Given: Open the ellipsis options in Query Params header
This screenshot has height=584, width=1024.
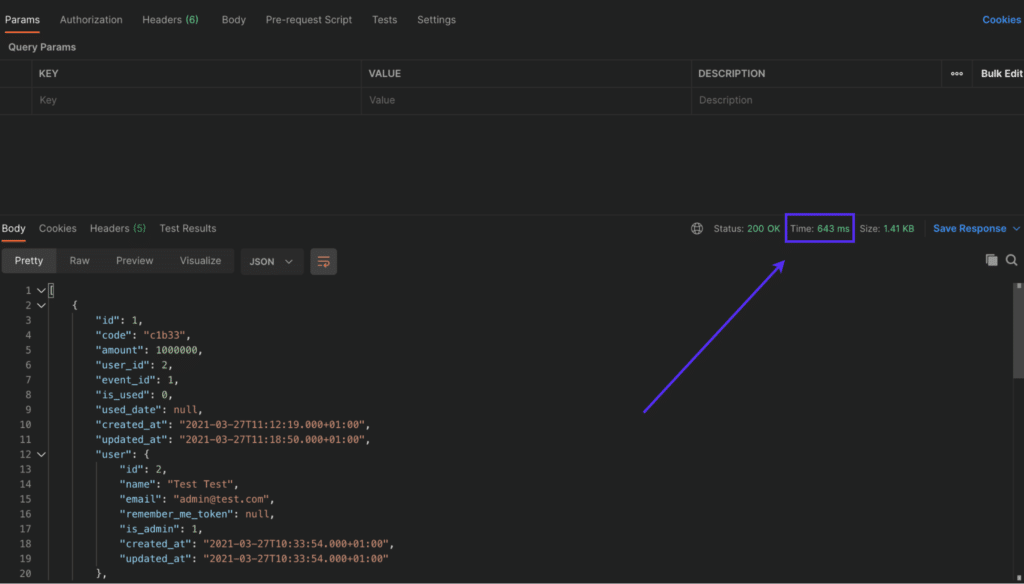Looking at the screenshot, I should tap(955, 73).
